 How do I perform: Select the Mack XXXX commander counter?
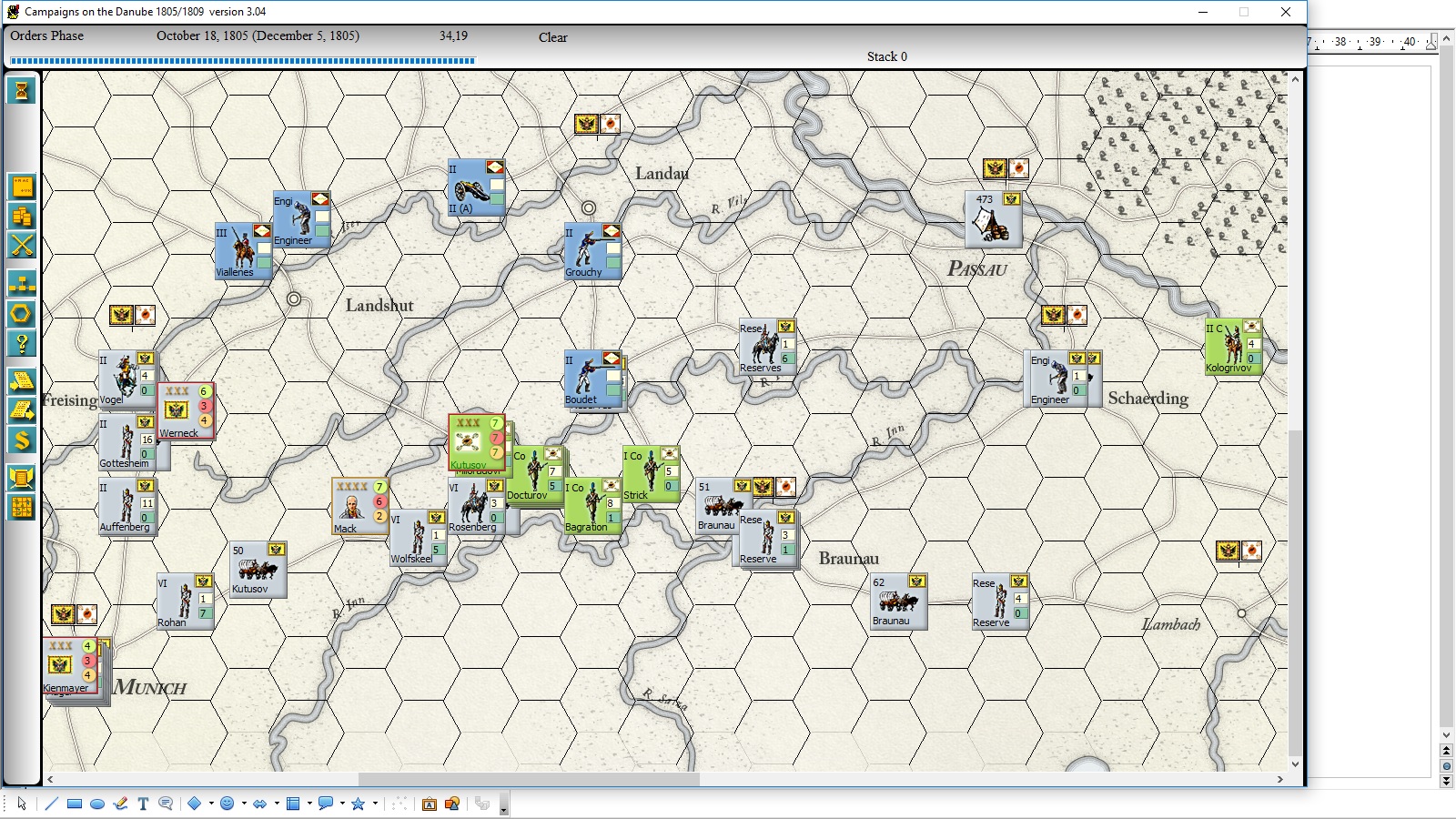click(360, 506)
